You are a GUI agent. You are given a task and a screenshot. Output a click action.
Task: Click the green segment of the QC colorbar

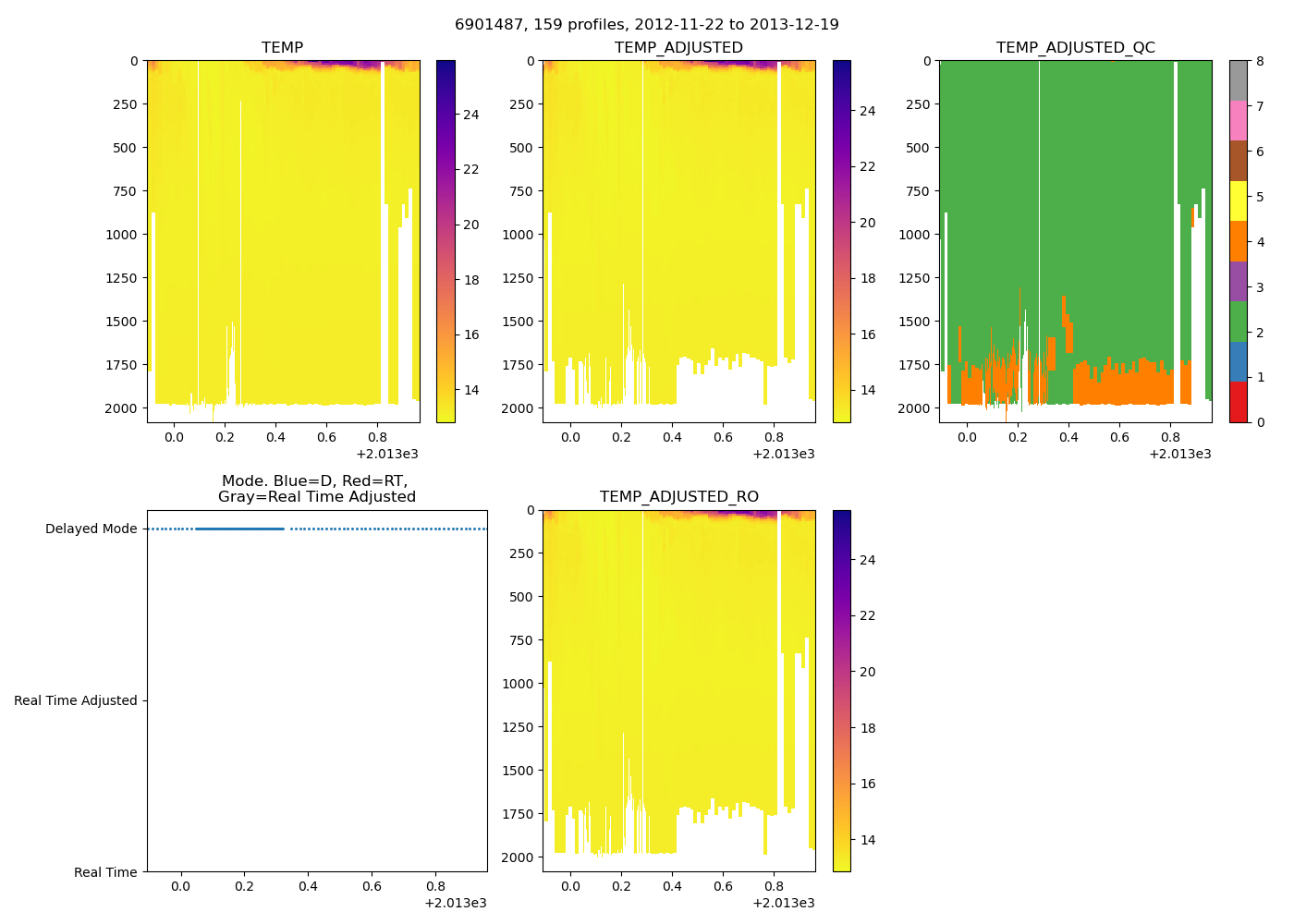(x=1238, y=322)
